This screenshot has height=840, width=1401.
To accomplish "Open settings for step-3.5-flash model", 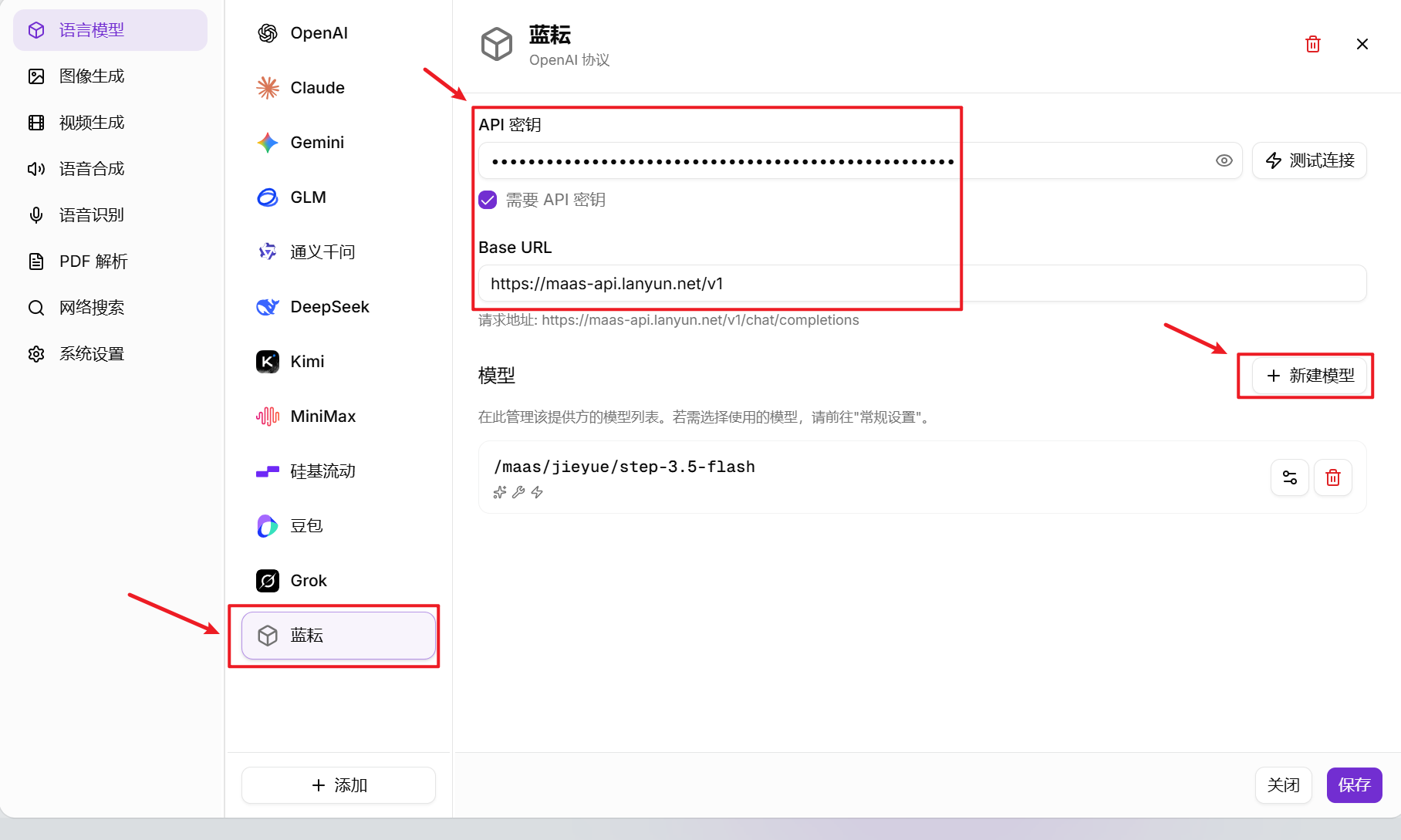I will pyautogui.click(x=1289, y=477).
